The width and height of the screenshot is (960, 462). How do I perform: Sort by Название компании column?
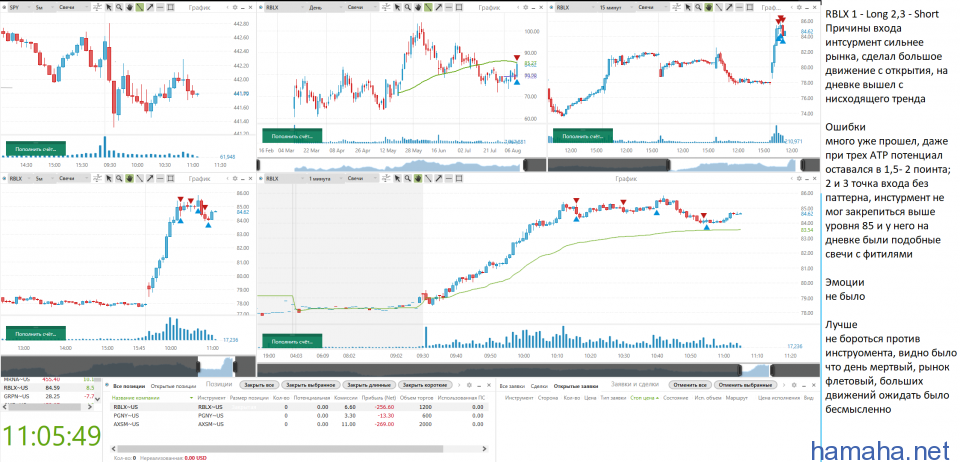point(152,398)
